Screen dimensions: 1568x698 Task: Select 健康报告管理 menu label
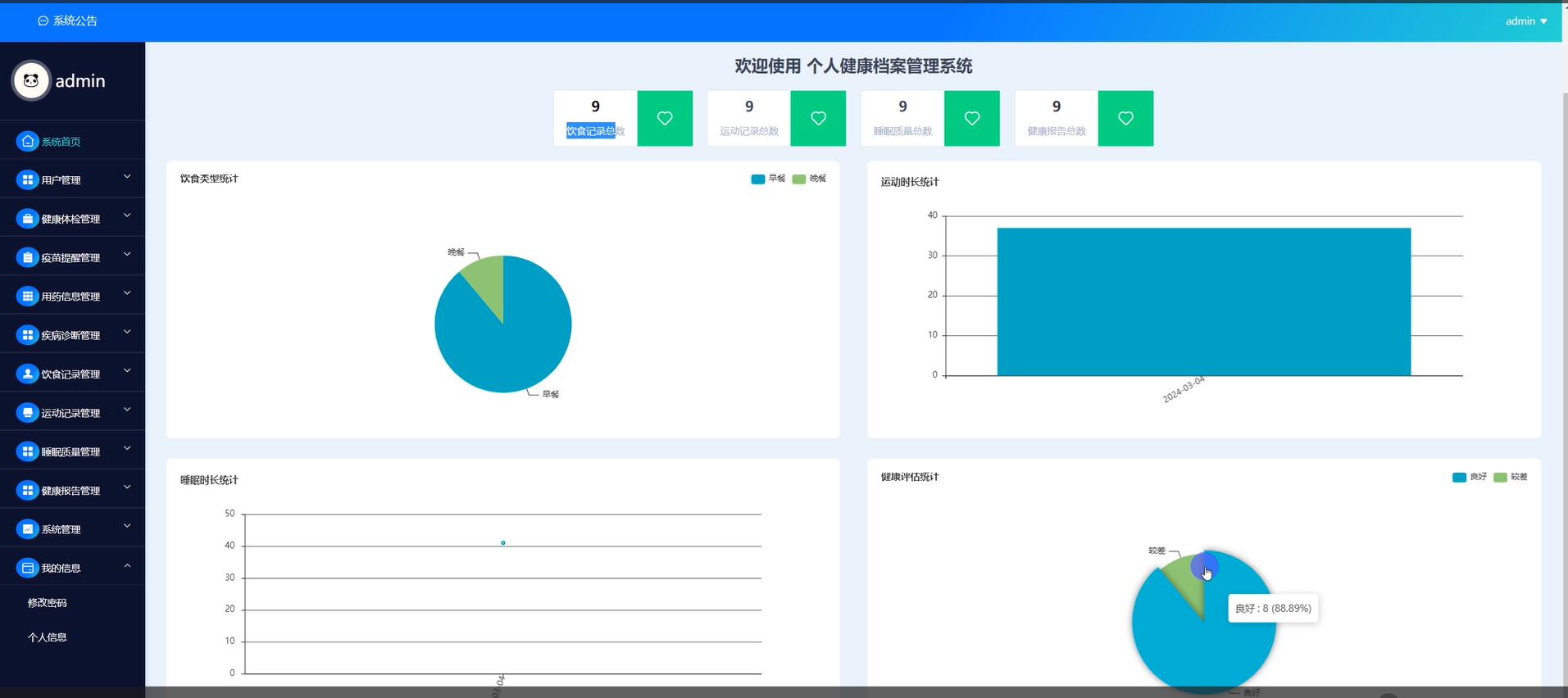pos(71,491)
